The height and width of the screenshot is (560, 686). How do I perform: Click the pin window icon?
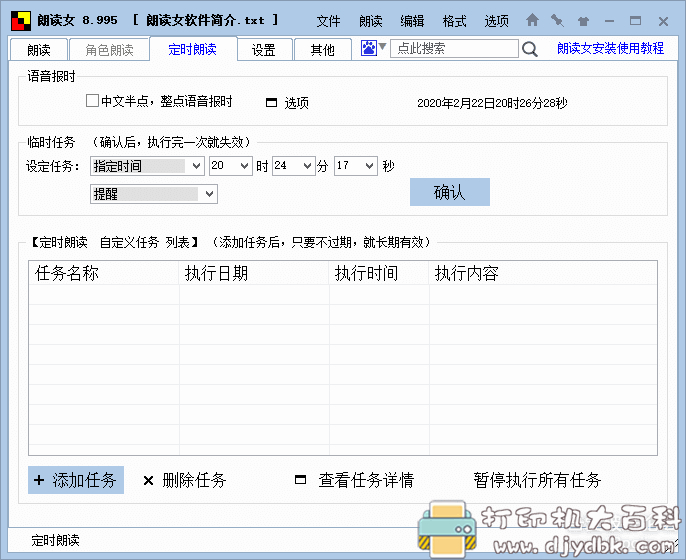557,20
